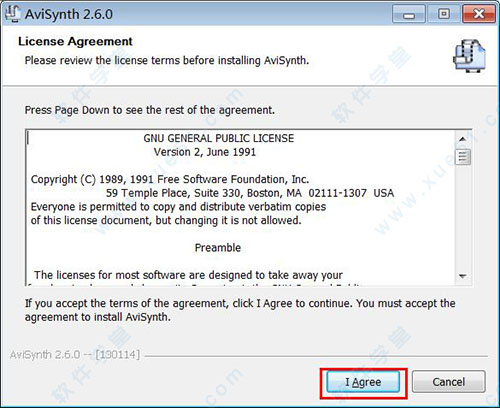This screenshot has height=408, width=500.
Task: Click 'Please review the license terms' text
Action: (167, 61)
